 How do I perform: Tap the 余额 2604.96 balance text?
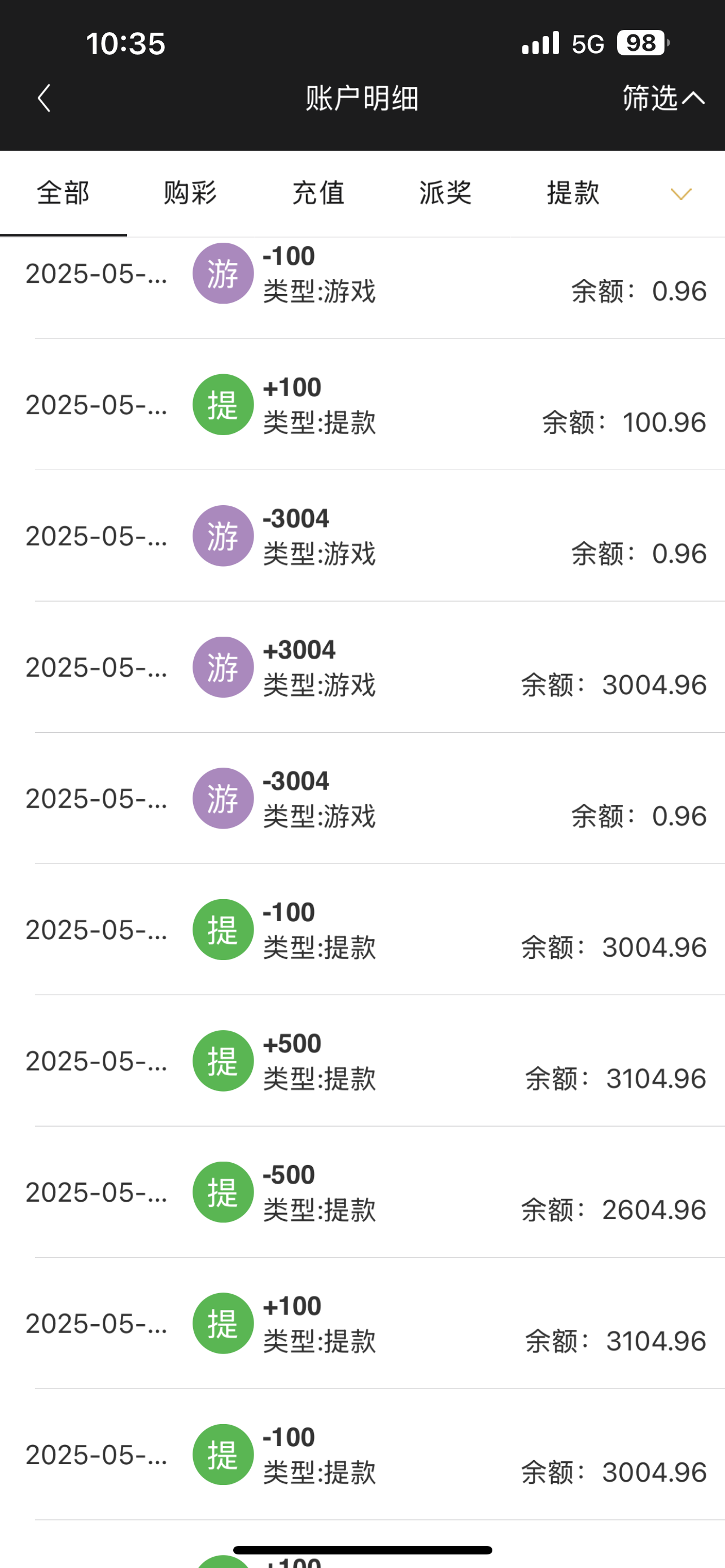tap(614, 1210)
